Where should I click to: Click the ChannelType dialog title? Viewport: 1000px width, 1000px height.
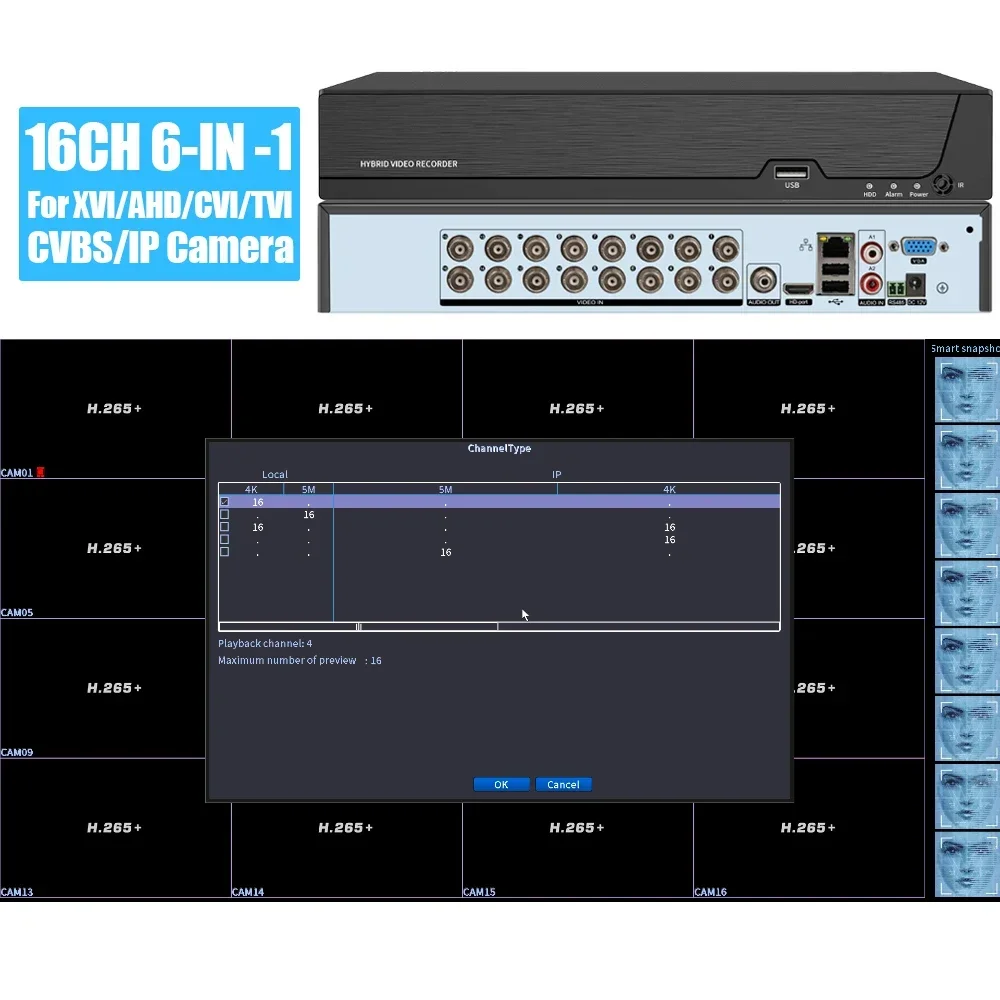[x=499, y=448]
